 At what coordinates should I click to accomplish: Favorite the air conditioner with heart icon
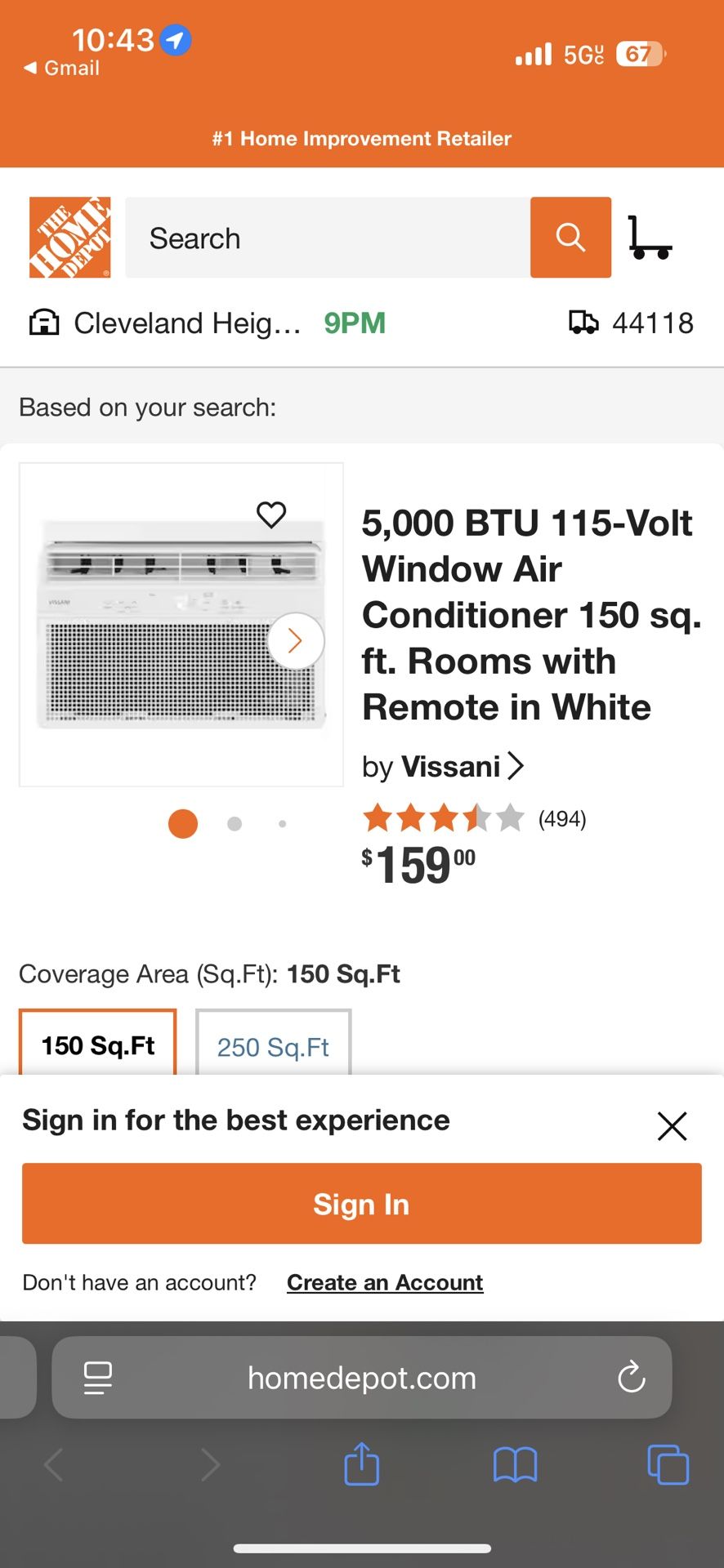(x=271, y=514)
